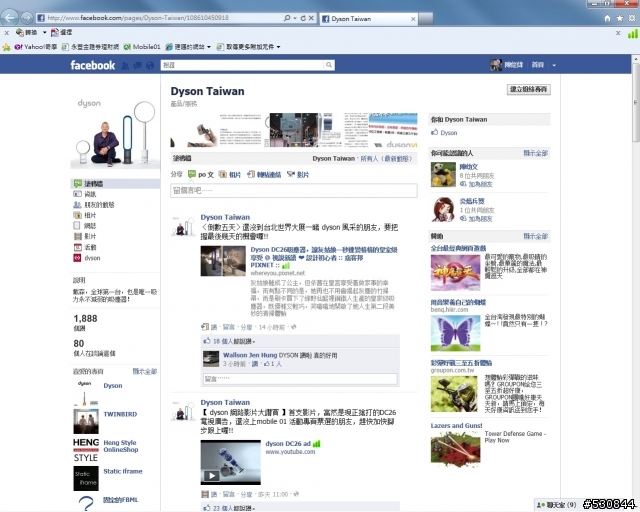640x512 pixels.
Task: Expand the 取得更多附加元件 dropdown
Action: click(x=278, y=47)
